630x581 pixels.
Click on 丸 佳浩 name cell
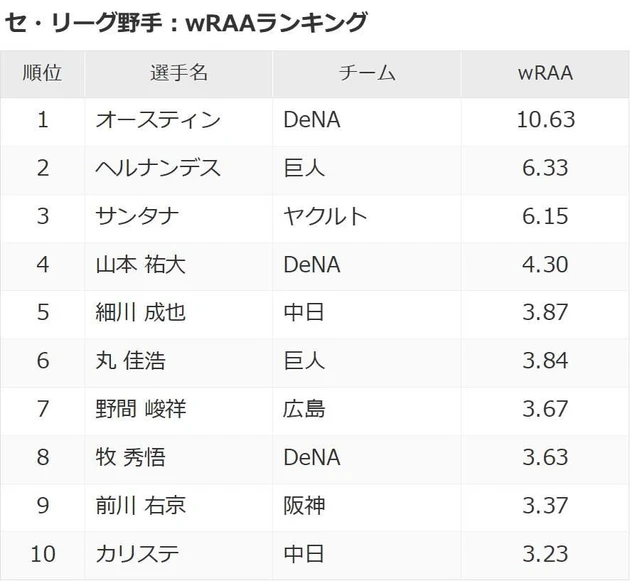[x=130, y=360]
